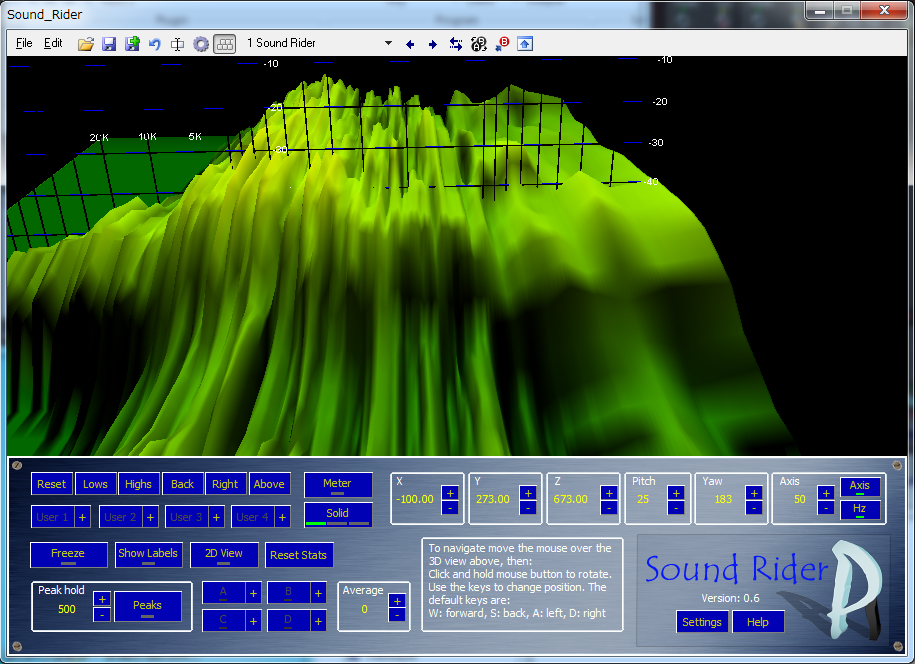Decrease the Pitch value with minus
This screenshot has height=664, width=915.
[x=676, y=508]
